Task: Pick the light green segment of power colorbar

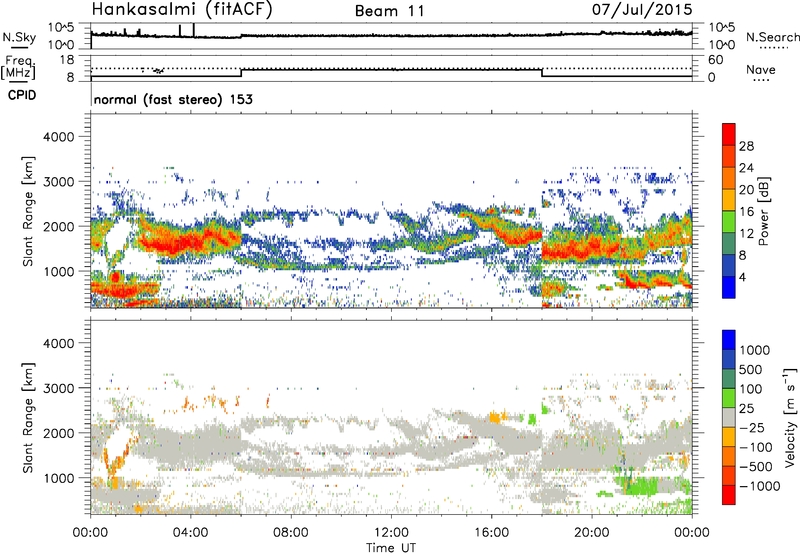Action: tap(729, 222)
